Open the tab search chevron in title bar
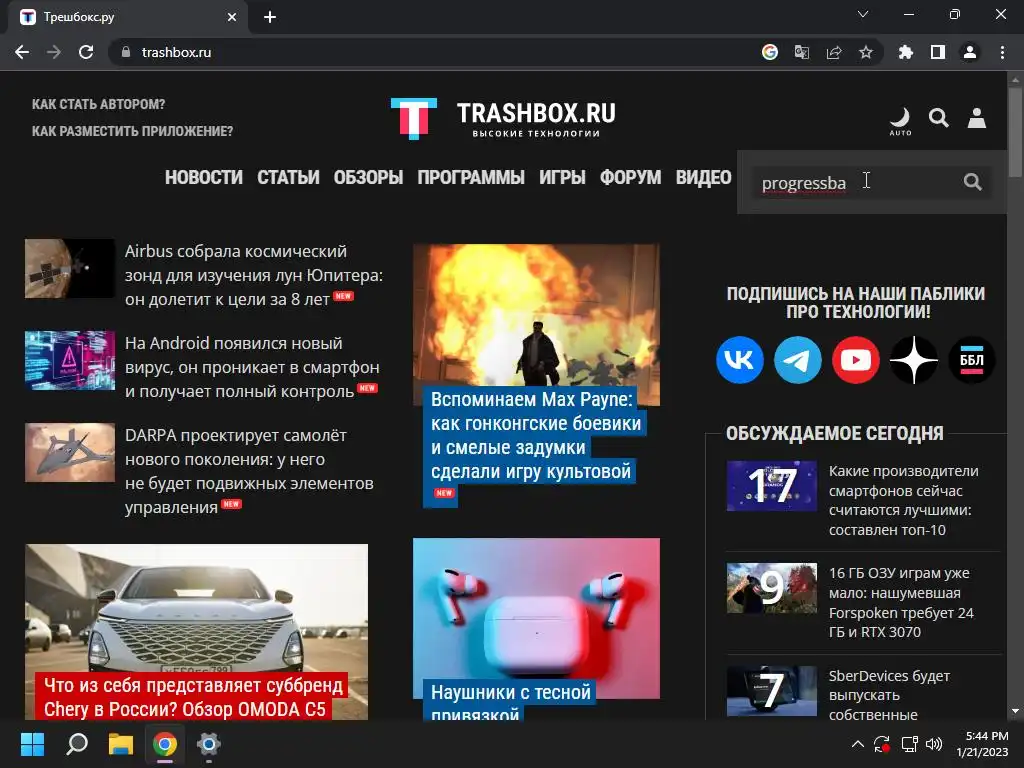 pos(863,14)
